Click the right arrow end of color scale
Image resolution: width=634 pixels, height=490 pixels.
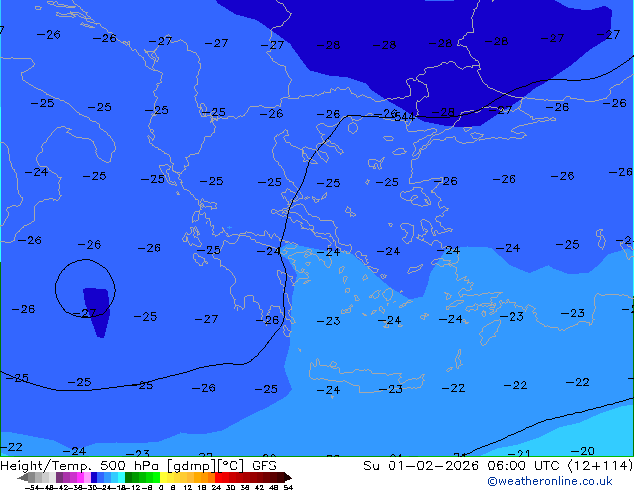[x=288, y=477]
